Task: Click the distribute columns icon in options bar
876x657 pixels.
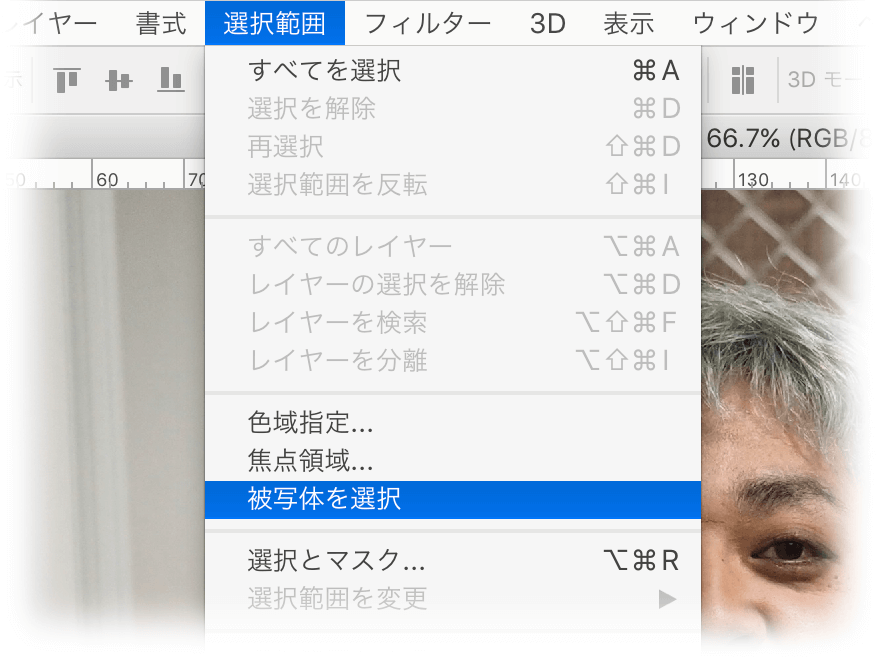Action: tap(742, 80)
